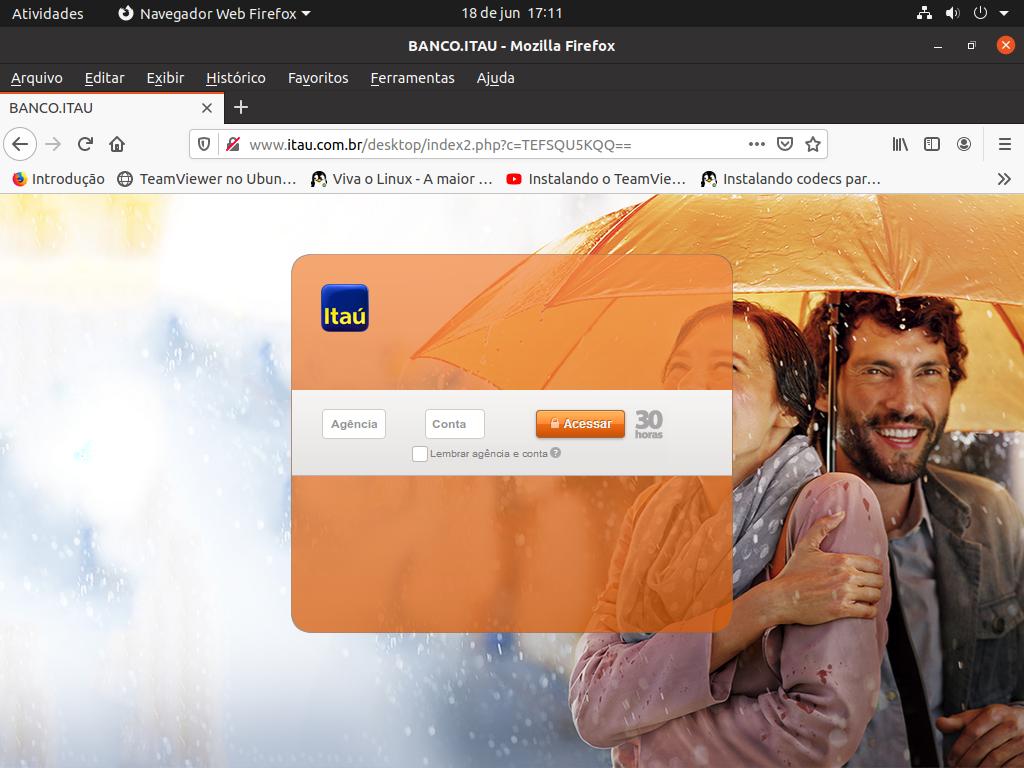Screen dimensions: 1024x768
Task: Minimize the Firefox window
Action: tap(938, 46)
